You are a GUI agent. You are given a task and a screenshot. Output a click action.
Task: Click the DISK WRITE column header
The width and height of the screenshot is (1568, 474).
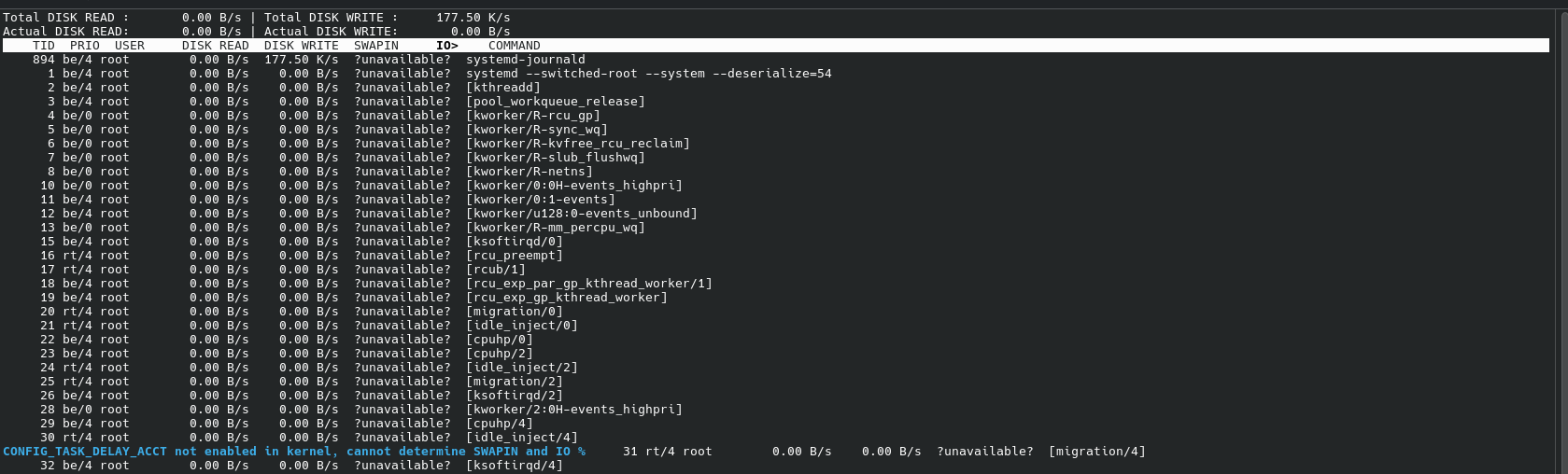(302, 46)
